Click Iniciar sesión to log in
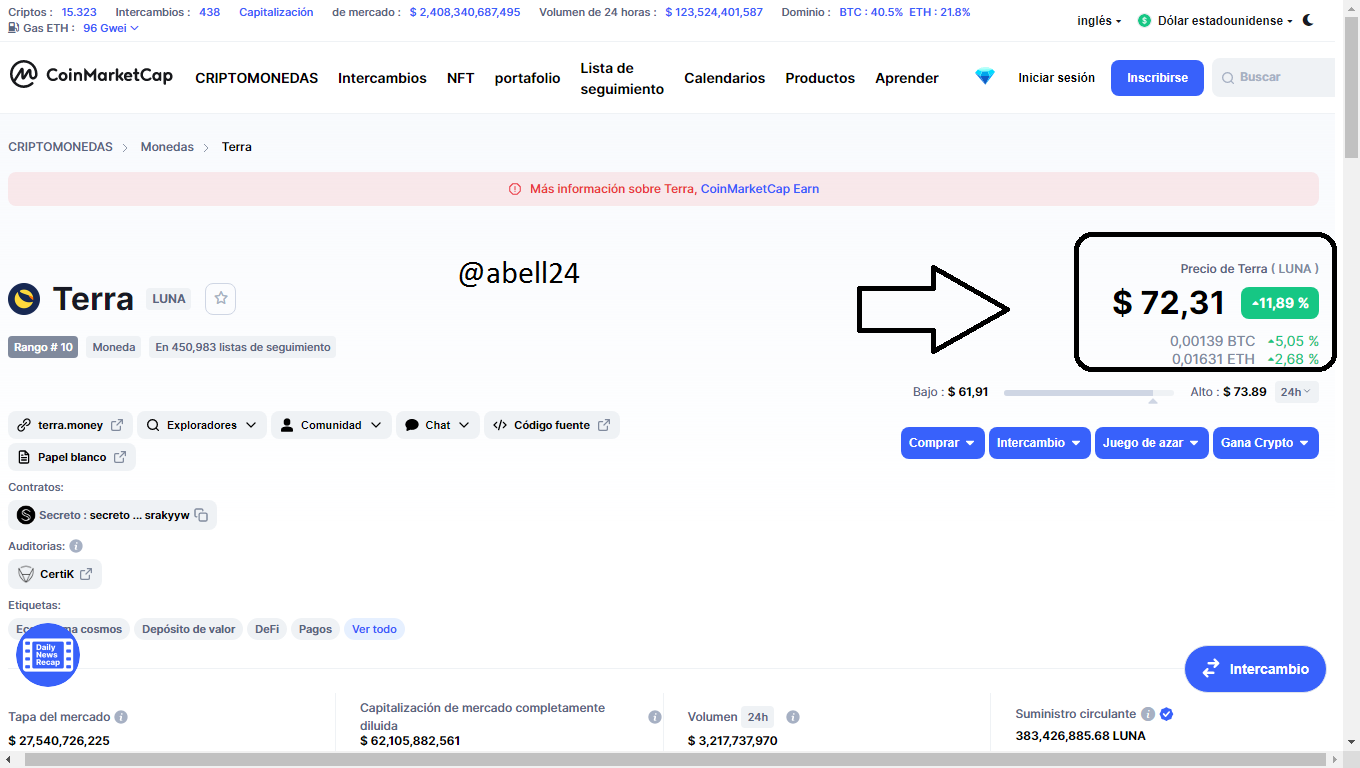The width and height of the screenshot is (1360, 768). tap(1056, 78)
